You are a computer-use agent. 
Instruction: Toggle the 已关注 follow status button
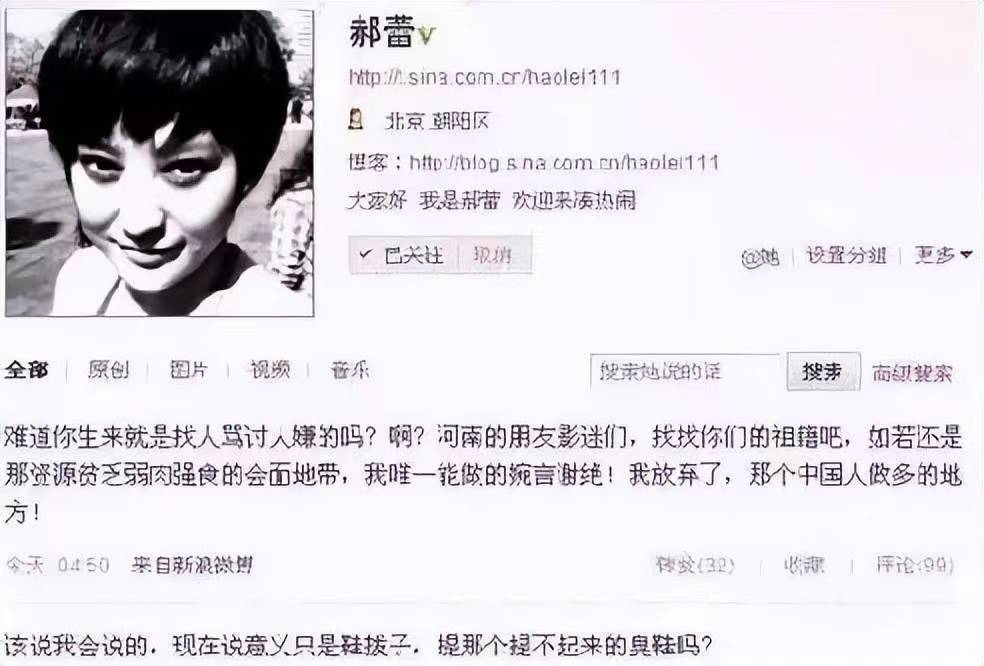pos(402,255)
